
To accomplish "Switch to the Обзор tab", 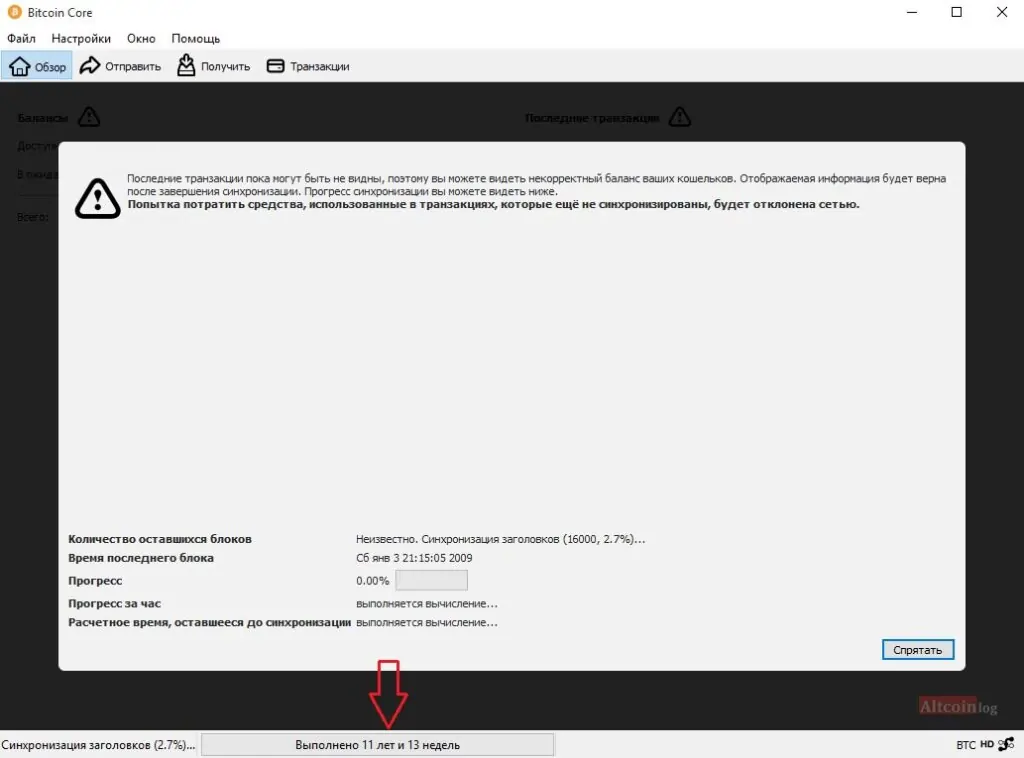I will (37, 66).
